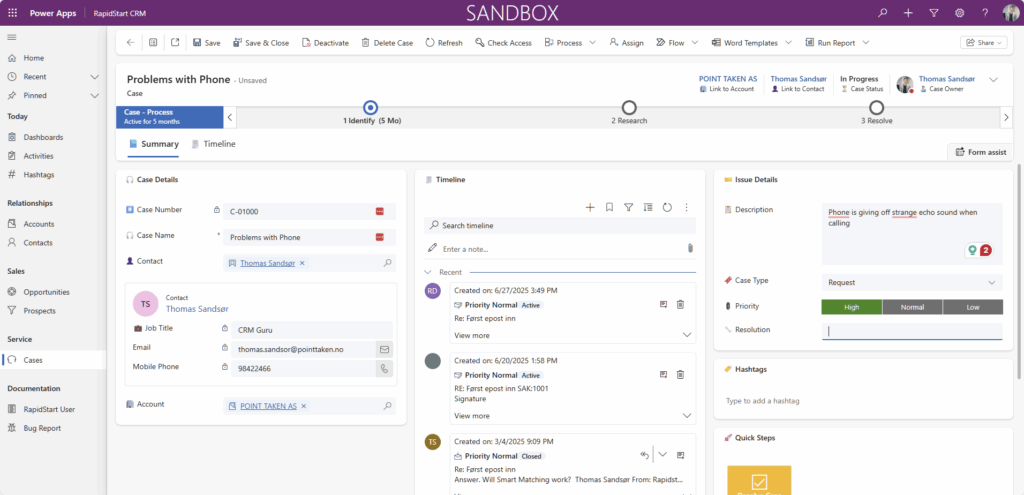Viewport: 1024px width, 495px height.
Task: Remove Thomas Sandsør from the Contact lookup
Action: tap(302, 263)
